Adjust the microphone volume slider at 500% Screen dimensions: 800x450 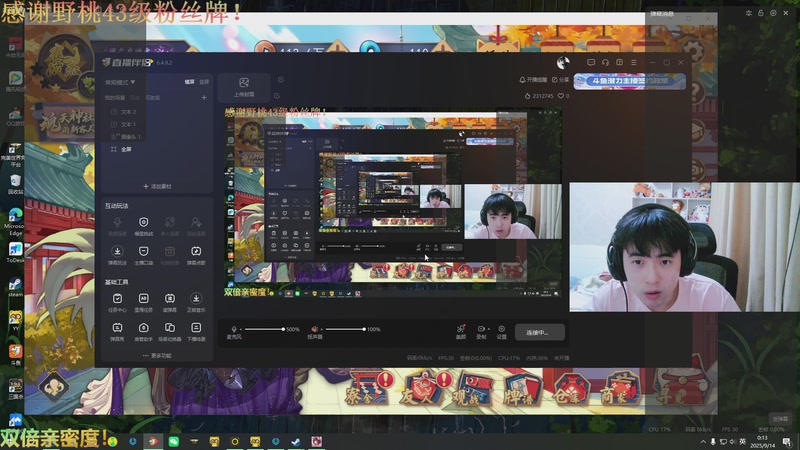tap(263, 329)
